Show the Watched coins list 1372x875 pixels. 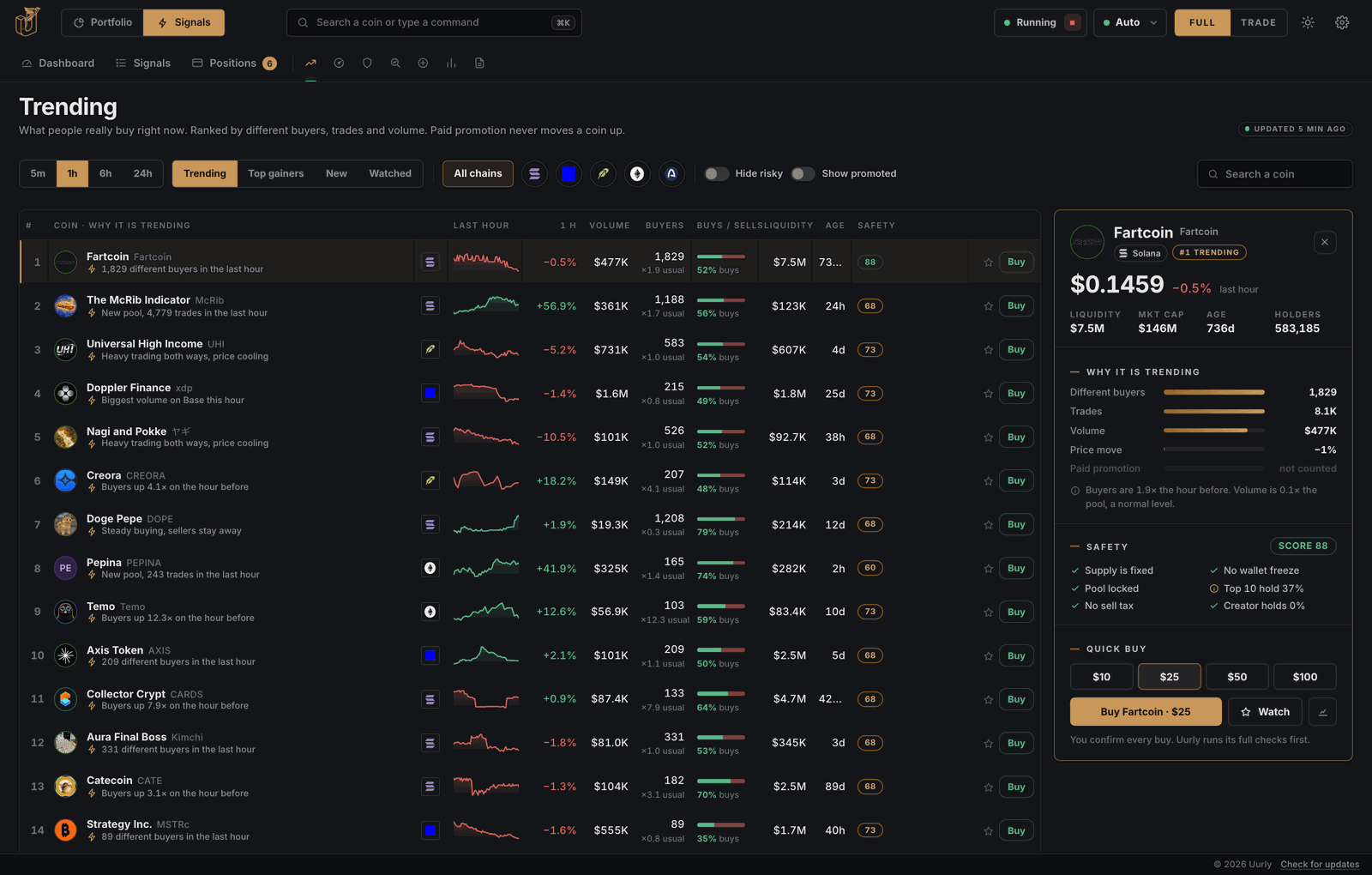390,173
